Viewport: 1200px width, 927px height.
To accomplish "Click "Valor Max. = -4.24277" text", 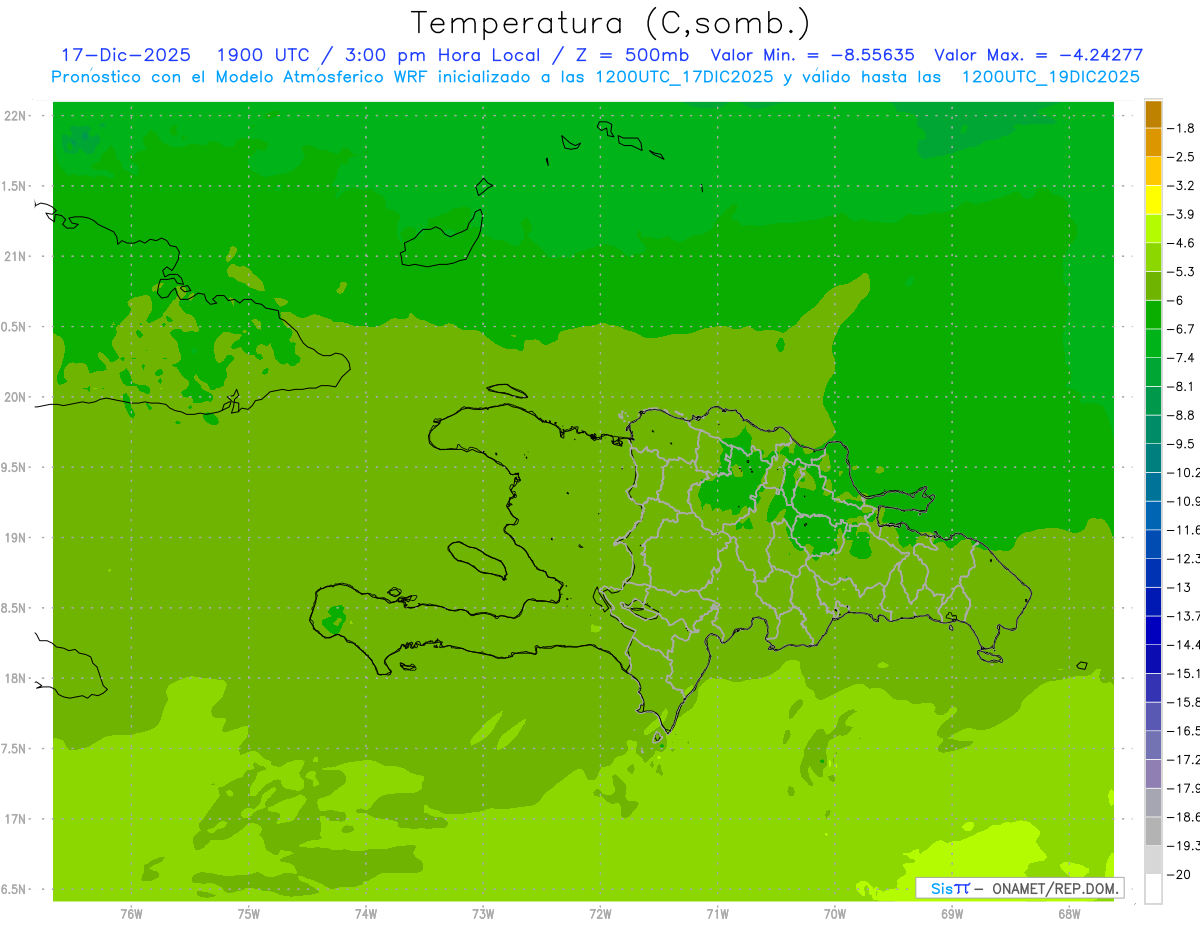I will [1038, 55].
